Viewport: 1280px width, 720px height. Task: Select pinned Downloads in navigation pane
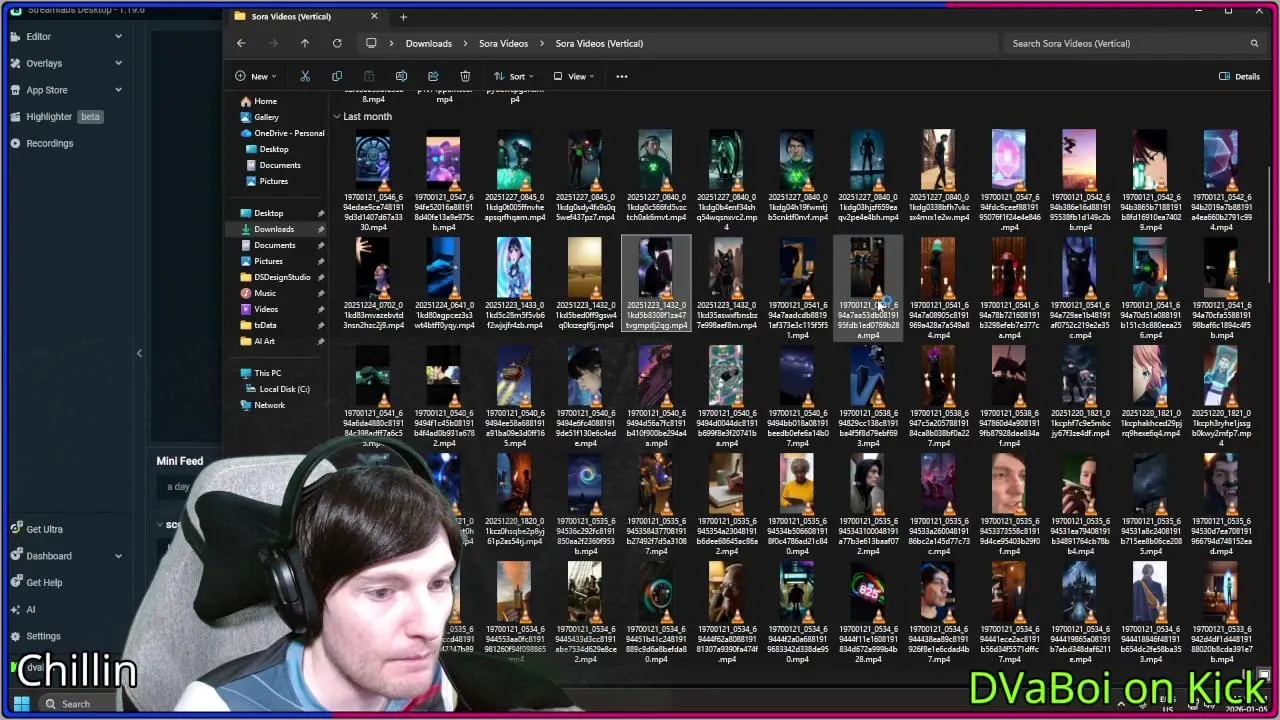pyautogui.click(x=273, y=229)
